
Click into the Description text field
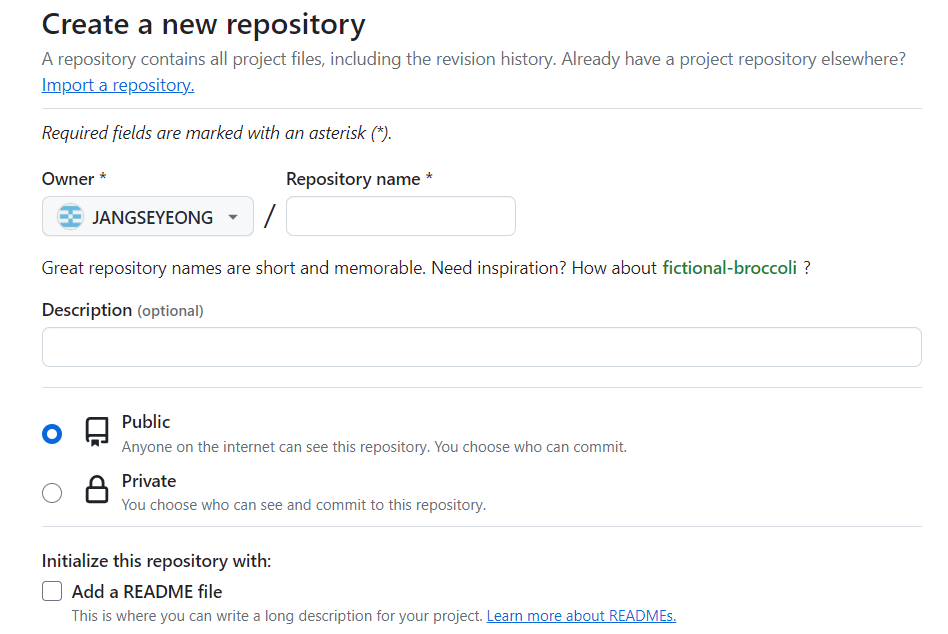[x=481, y=347]
